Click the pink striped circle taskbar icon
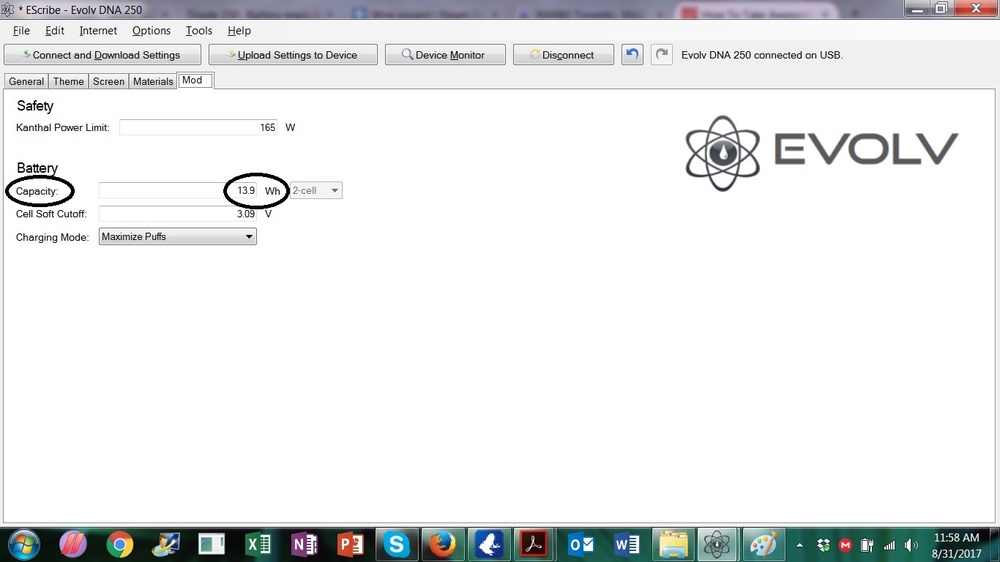This screenshot has height=562, width=1000. coord(73,545)
